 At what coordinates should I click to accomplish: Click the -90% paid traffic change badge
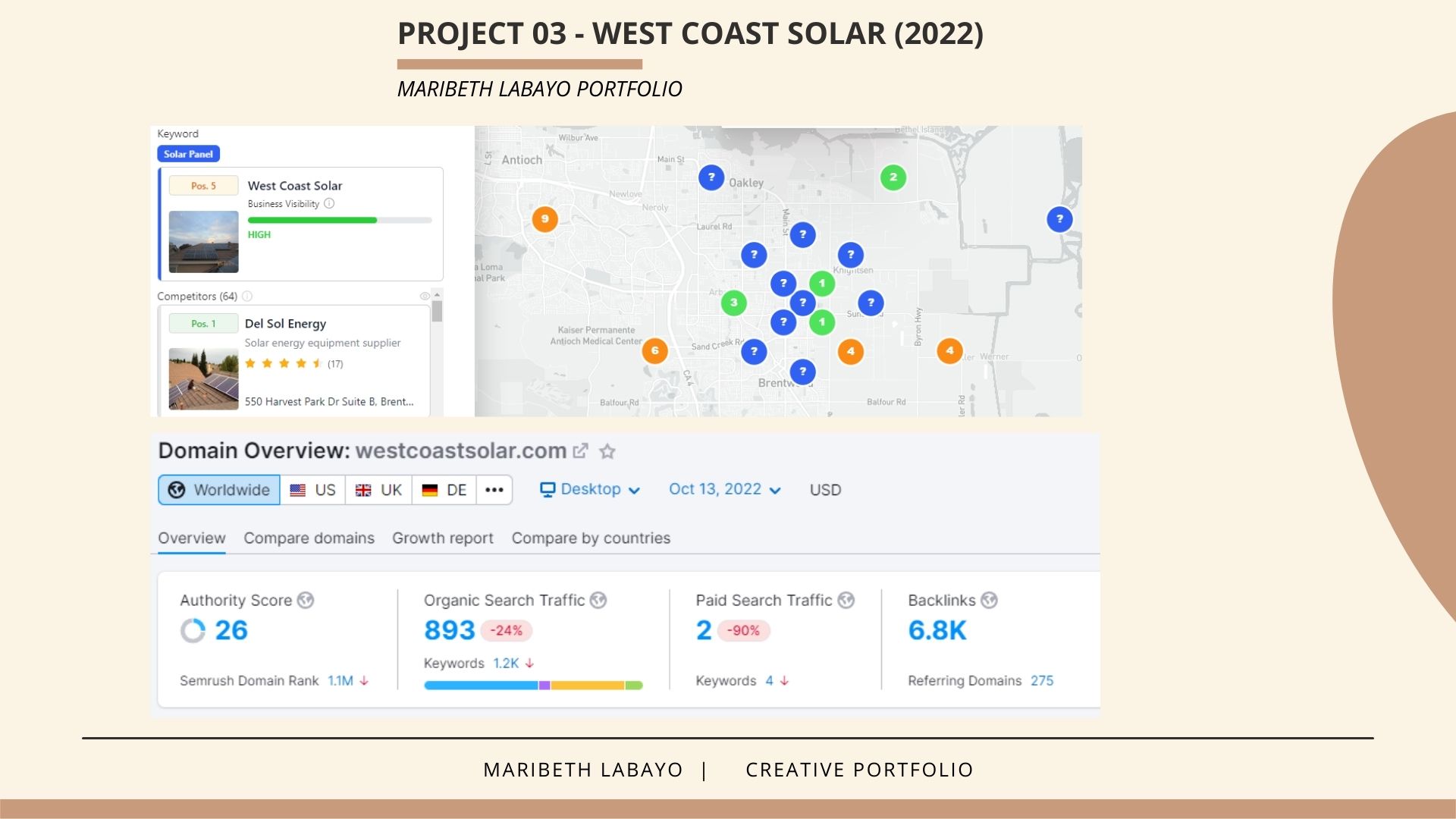[x=743, y=630]
